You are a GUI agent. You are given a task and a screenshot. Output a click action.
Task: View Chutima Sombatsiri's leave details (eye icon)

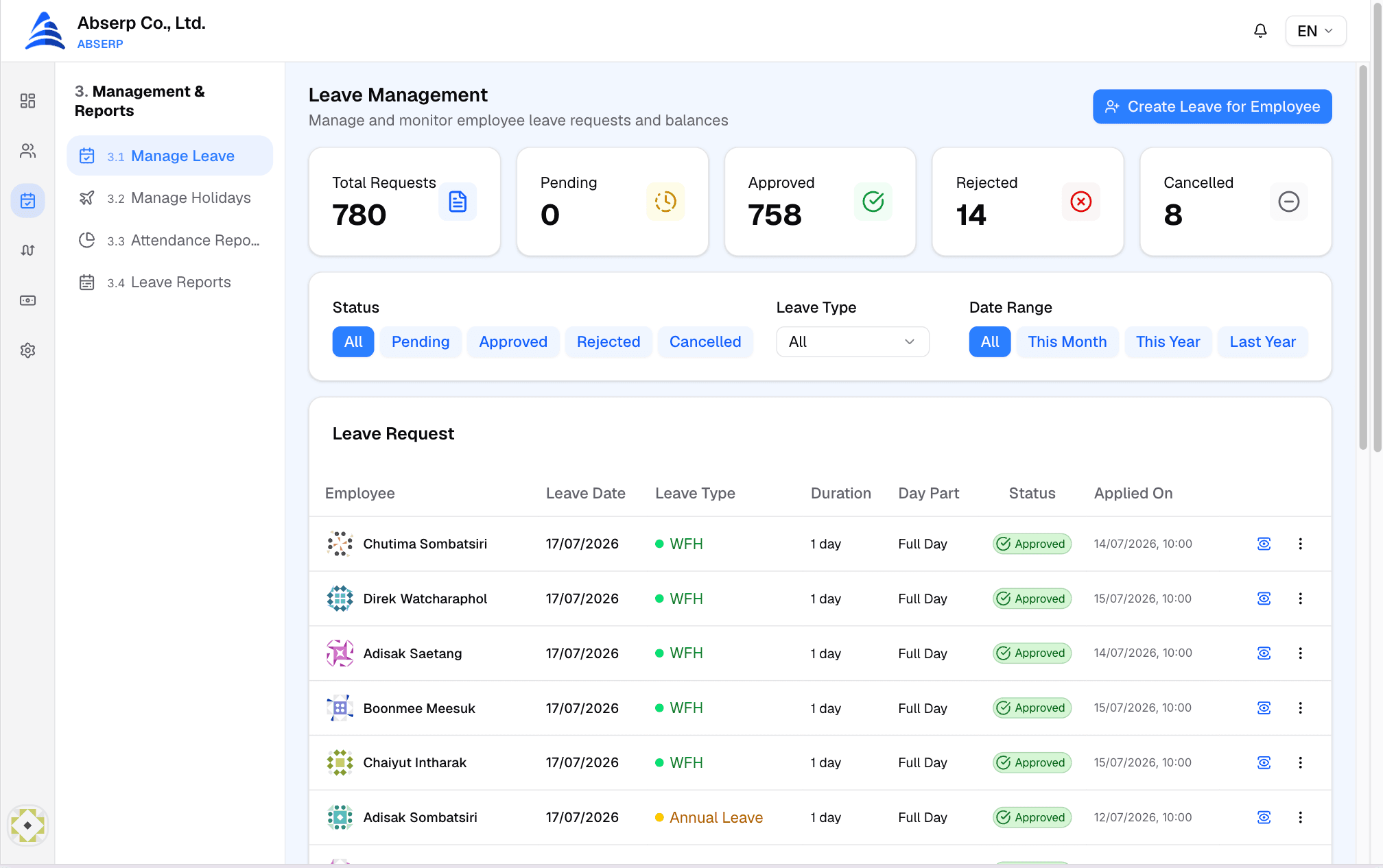click(x=1264, y=544)
